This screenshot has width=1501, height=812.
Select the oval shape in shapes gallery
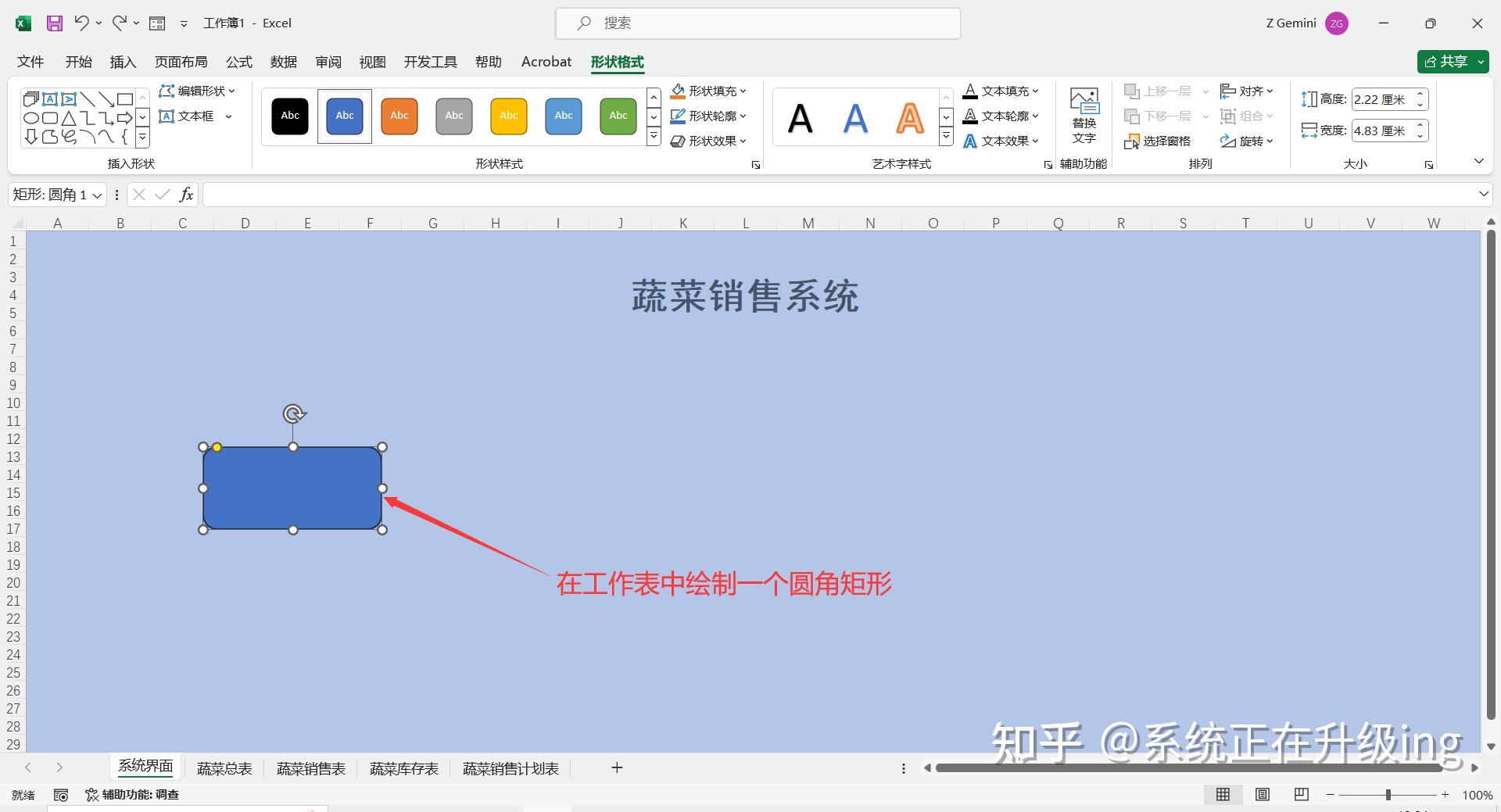click(31, 118)
